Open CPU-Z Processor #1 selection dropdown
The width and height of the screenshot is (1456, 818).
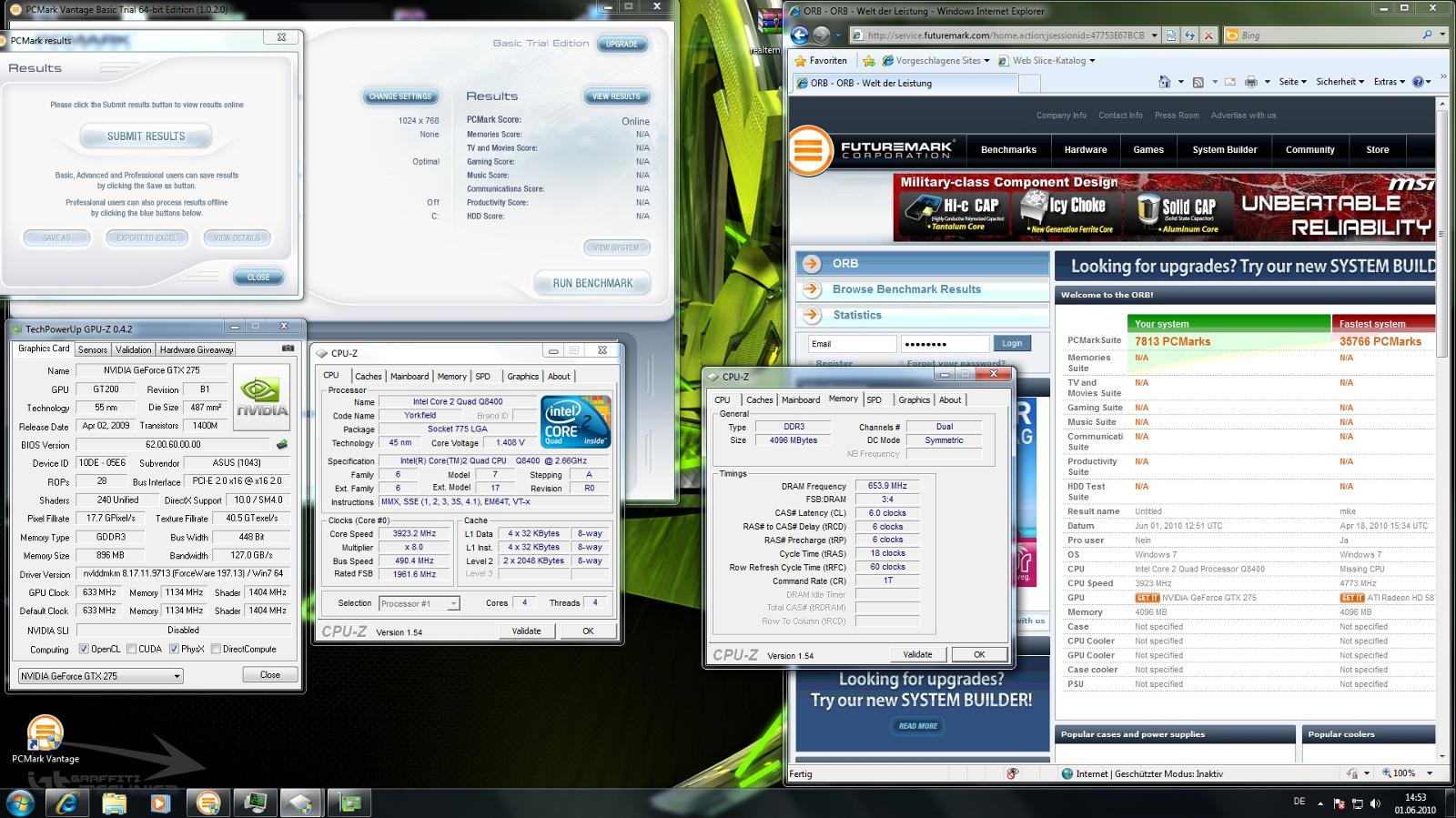419,603
